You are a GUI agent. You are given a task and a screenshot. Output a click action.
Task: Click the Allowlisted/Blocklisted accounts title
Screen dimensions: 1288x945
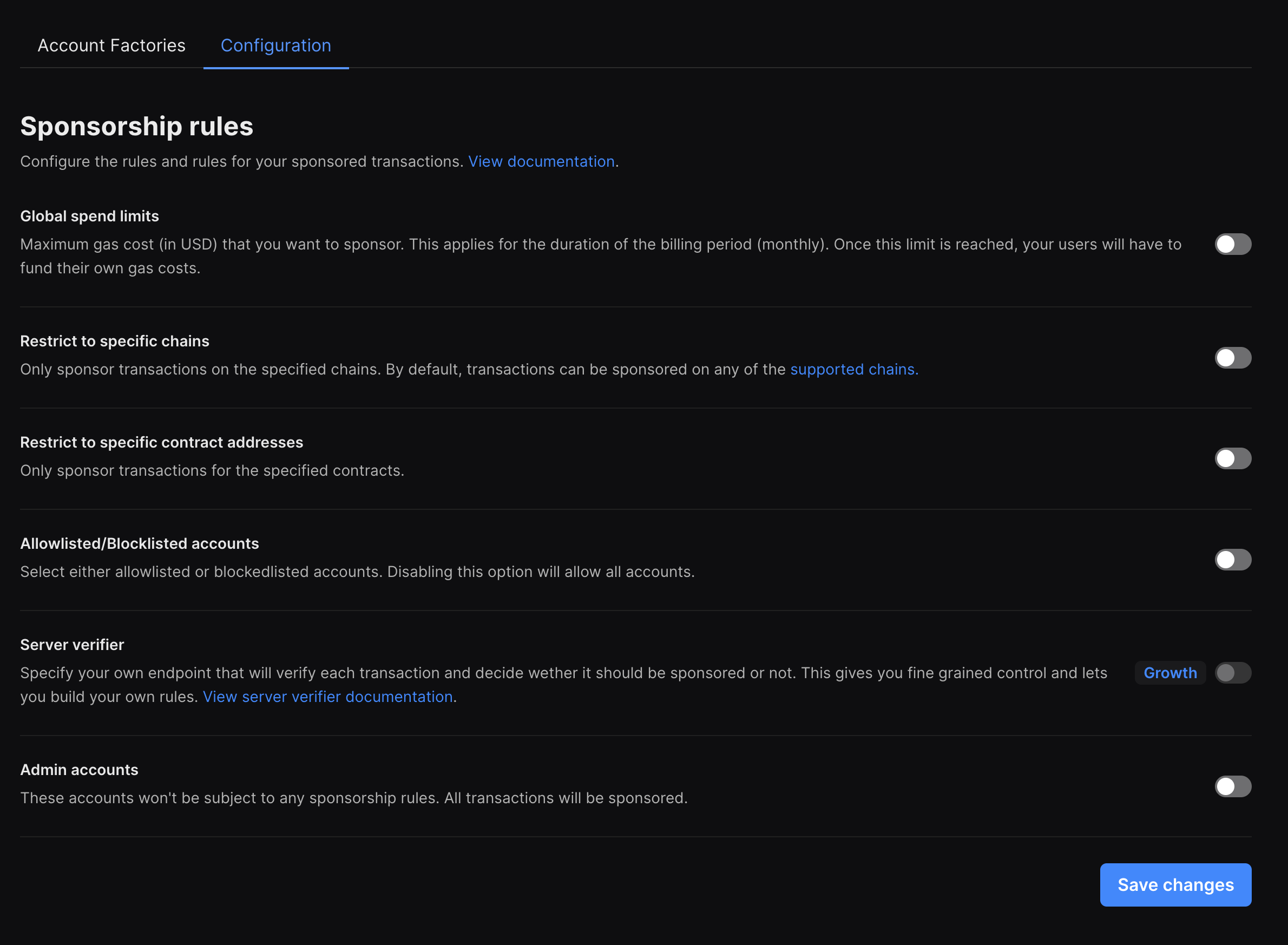click(140, 544)
